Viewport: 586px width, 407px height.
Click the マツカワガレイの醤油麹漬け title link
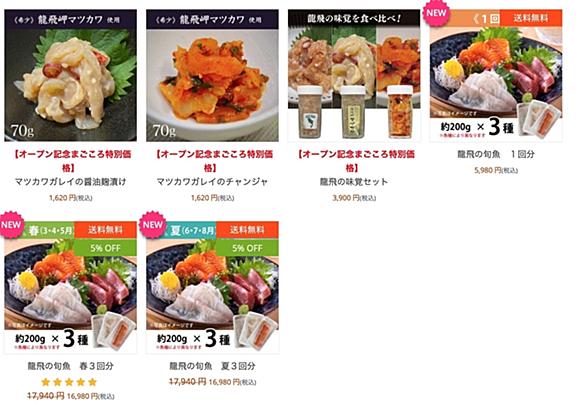(70, 182)
